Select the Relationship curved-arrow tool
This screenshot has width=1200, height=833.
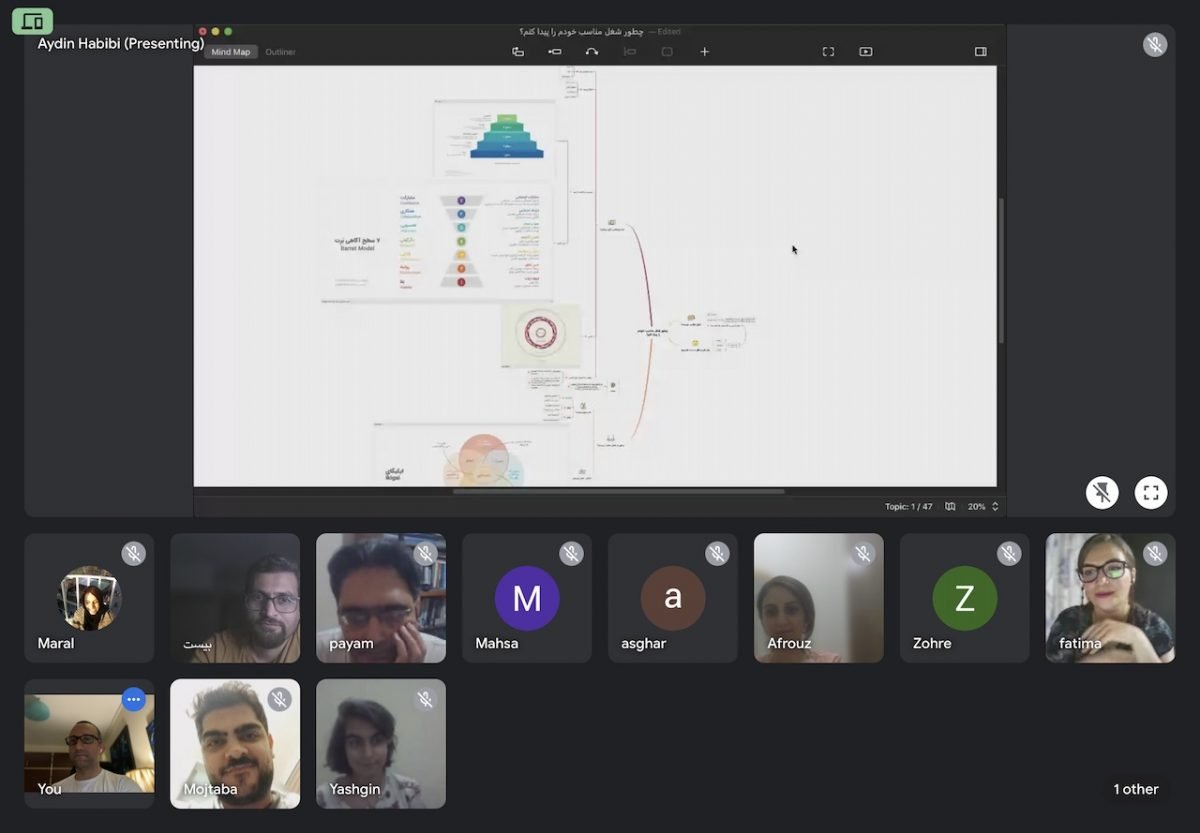592,52
